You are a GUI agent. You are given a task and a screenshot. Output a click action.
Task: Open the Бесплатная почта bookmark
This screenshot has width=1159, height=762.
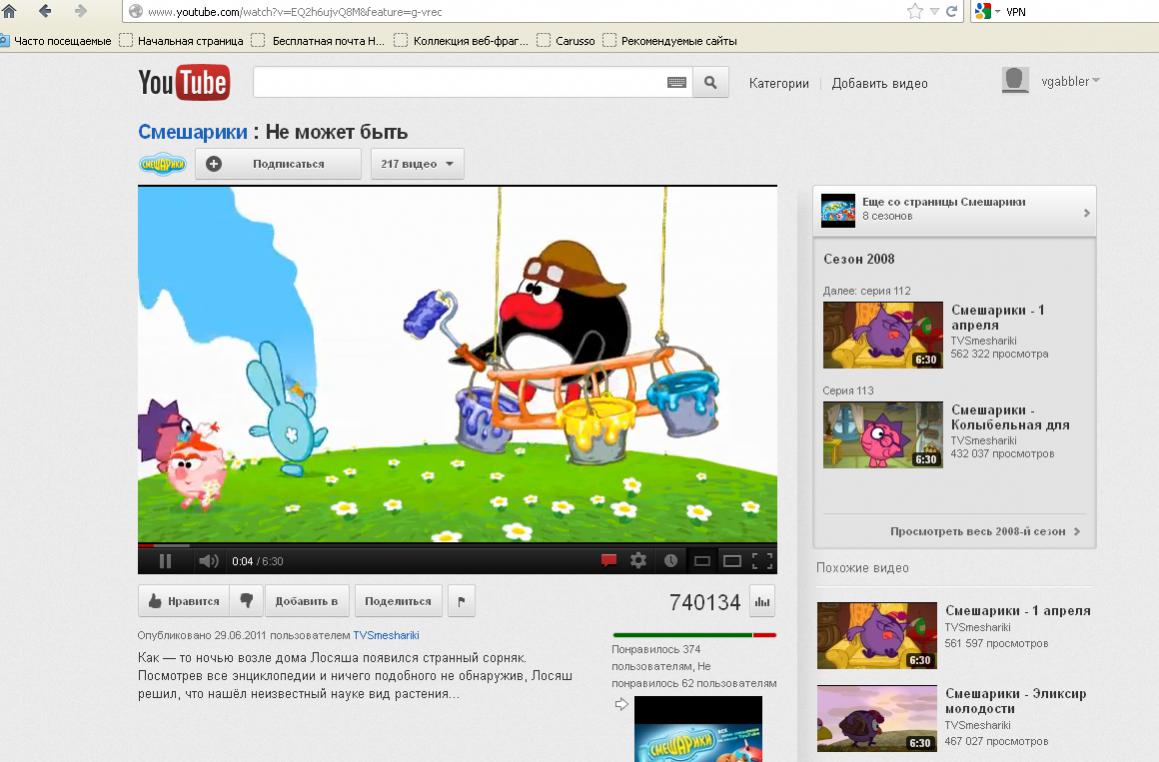pos(319,41)
